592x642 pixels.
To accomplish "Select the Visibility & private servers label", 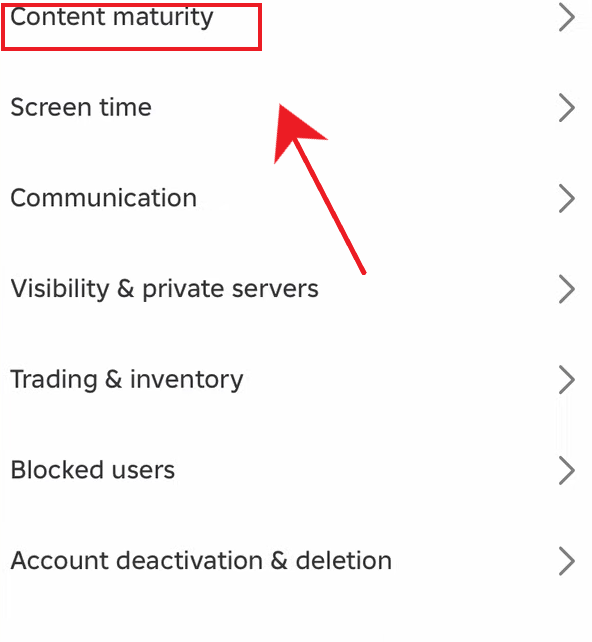I will click(x=164, y=289).
